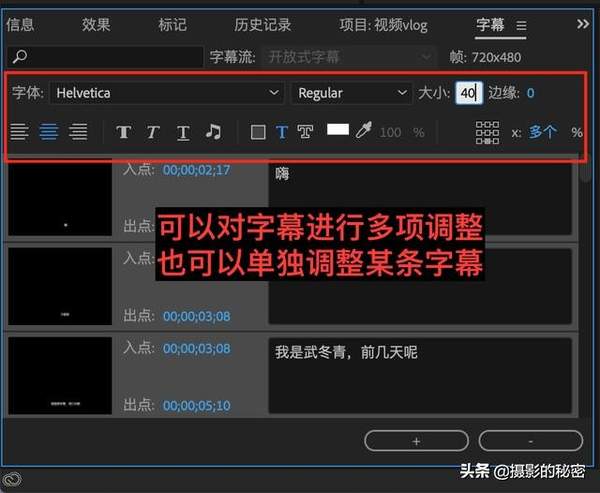
Task: Open the 项目: 视频vlog tab
Action: click(x=383, y=25)
